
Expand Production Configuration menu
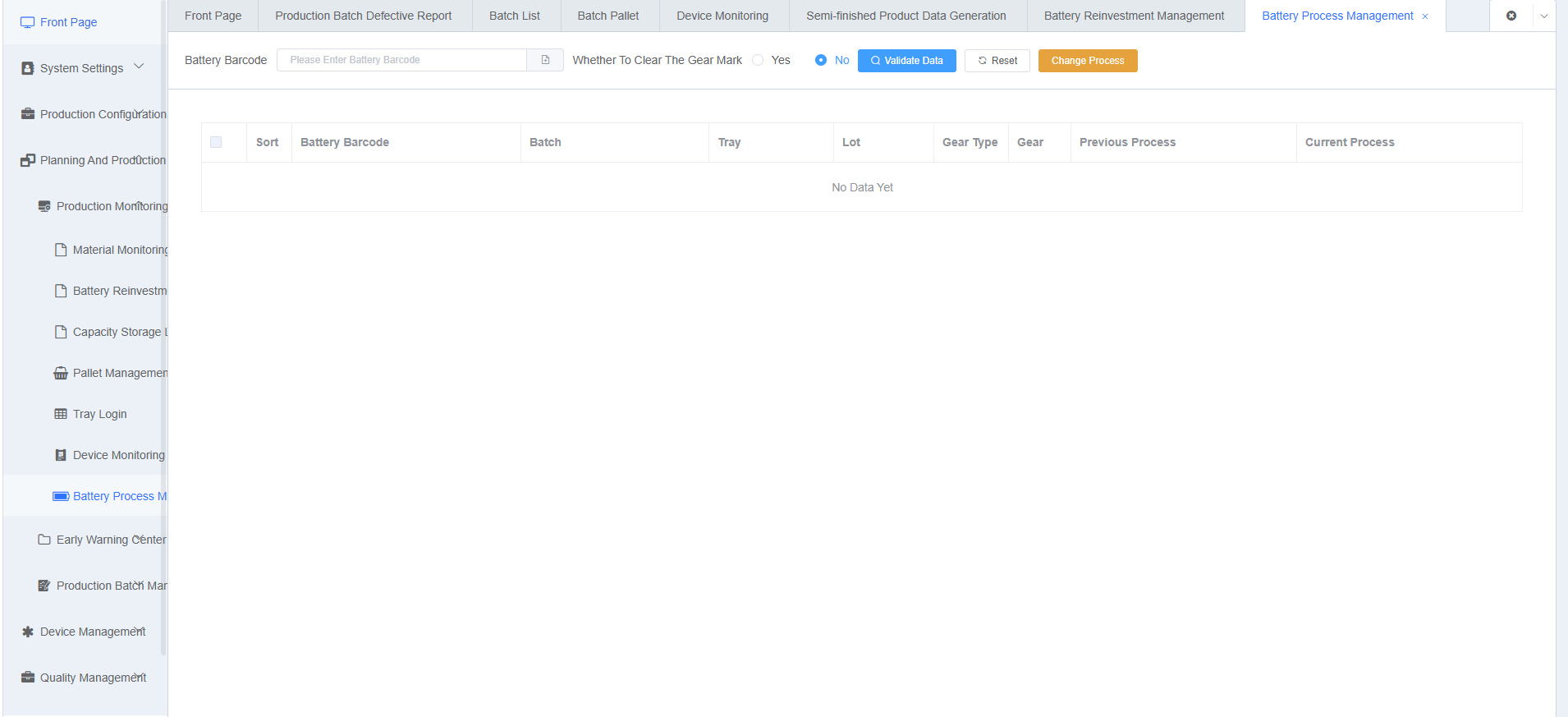tap(139, 113)
